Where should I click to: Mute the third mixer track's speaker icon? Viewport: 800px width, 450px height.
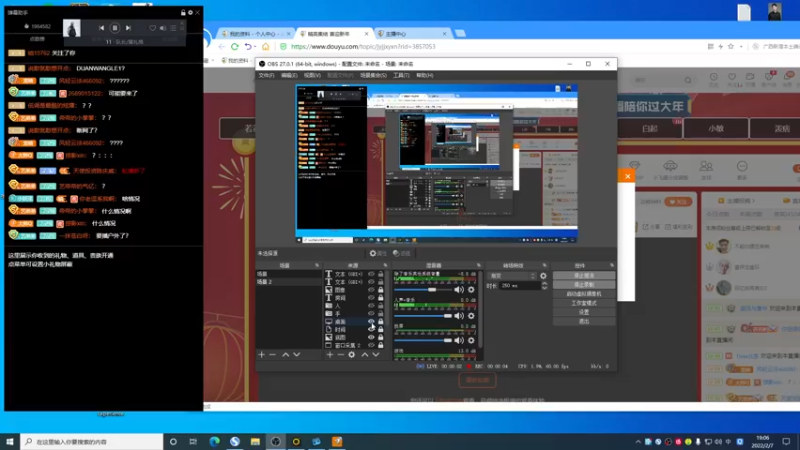click(x=459, y=340)
